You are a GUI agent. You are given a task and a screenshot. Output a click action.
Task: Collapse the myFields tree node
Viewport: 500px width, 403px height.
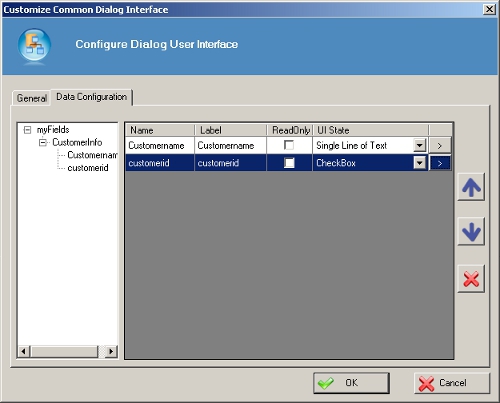point(28,130)
